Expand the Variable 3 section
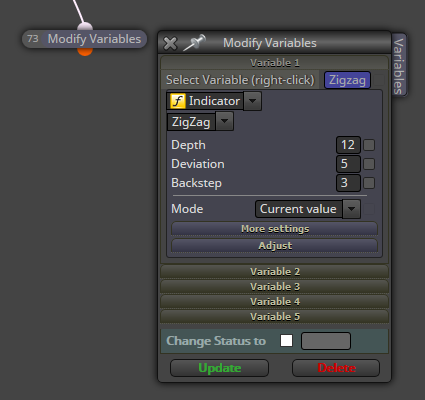The height and width of the screenshot is (400, 425). click(275, 287)
